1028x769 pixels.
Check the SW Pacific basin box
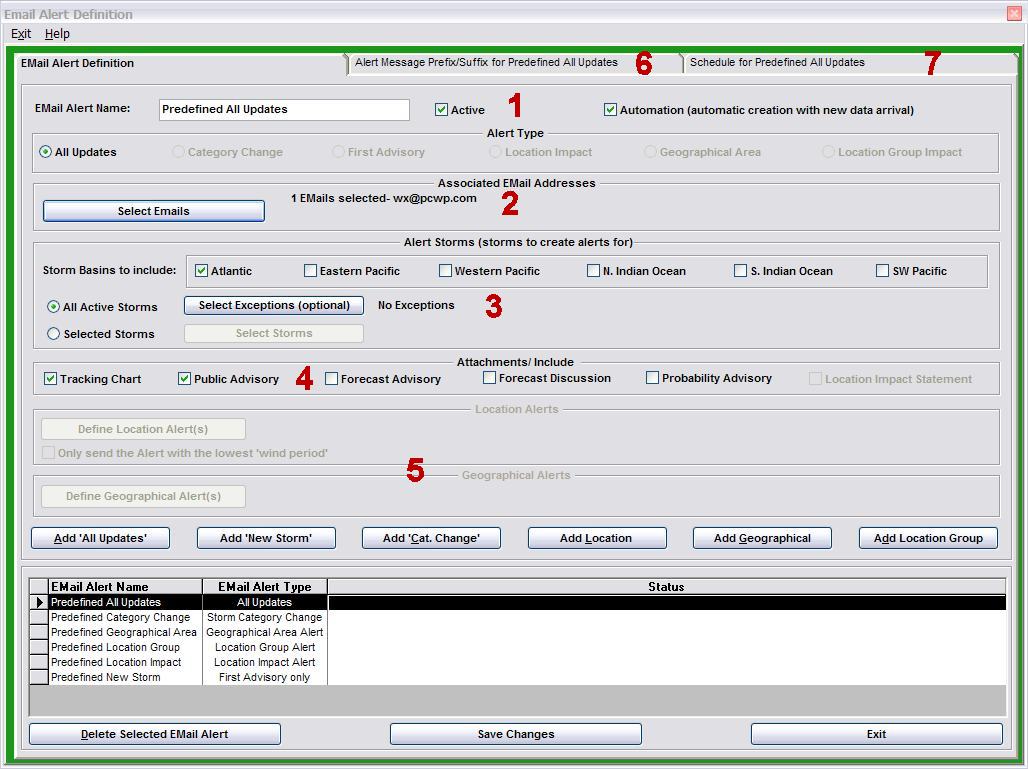click(882, 271)
